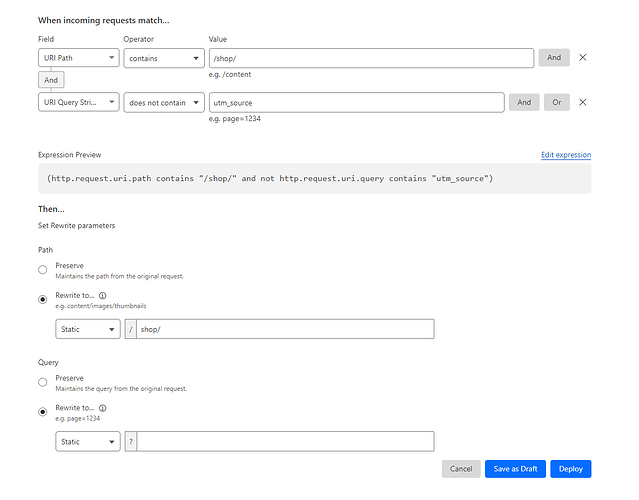Click the Edit expression link
Viewport: 639px width, 500px height.
pos(565,155)
